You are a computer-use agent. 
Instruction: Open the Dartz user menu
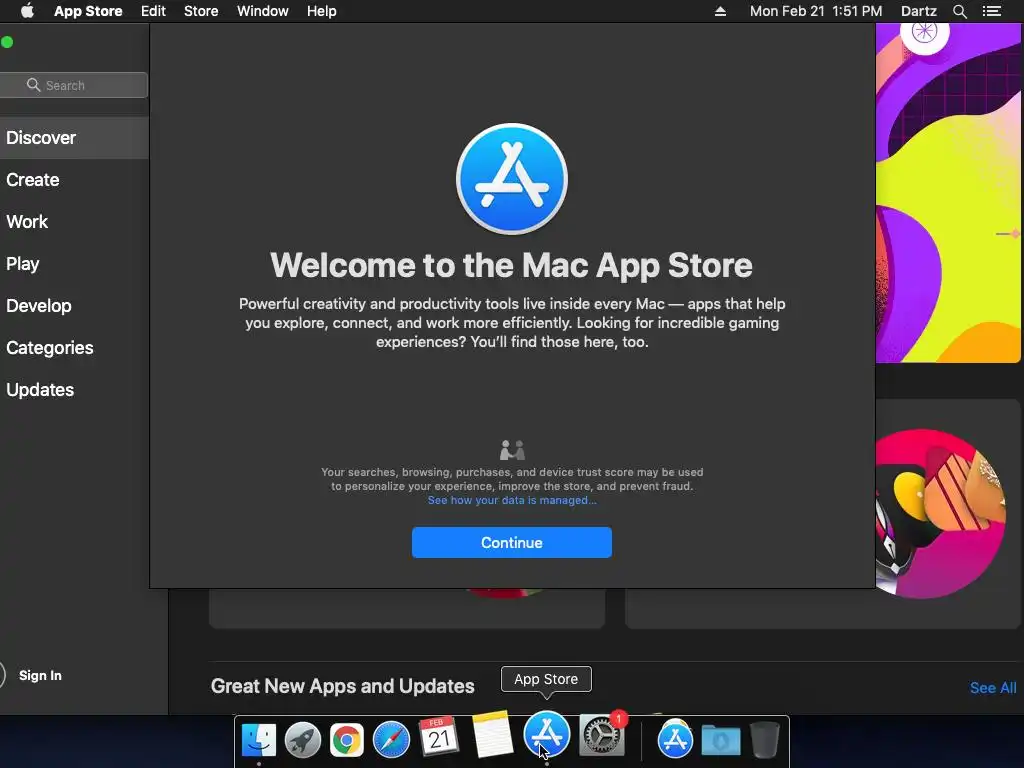click(x=919, y=11)
